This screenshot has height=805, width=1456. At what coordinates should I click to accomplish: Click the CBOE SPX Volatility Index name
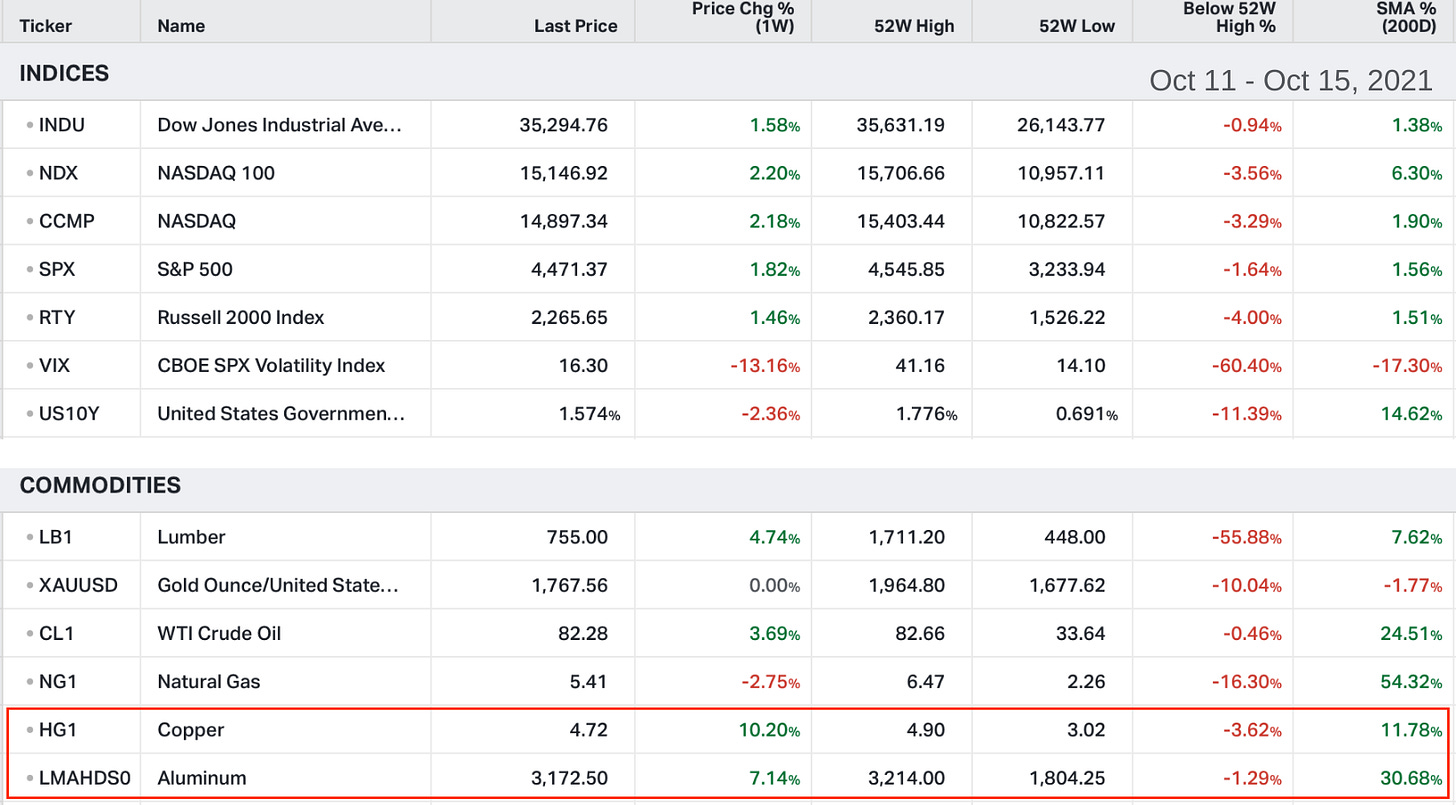pyautogui.click(x=271, y=365)
